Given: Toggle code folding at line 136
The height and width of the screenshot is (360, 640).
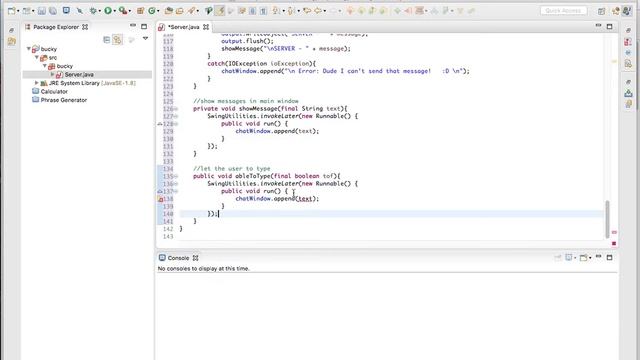Looking at the screenshot, I should (176, 184).
